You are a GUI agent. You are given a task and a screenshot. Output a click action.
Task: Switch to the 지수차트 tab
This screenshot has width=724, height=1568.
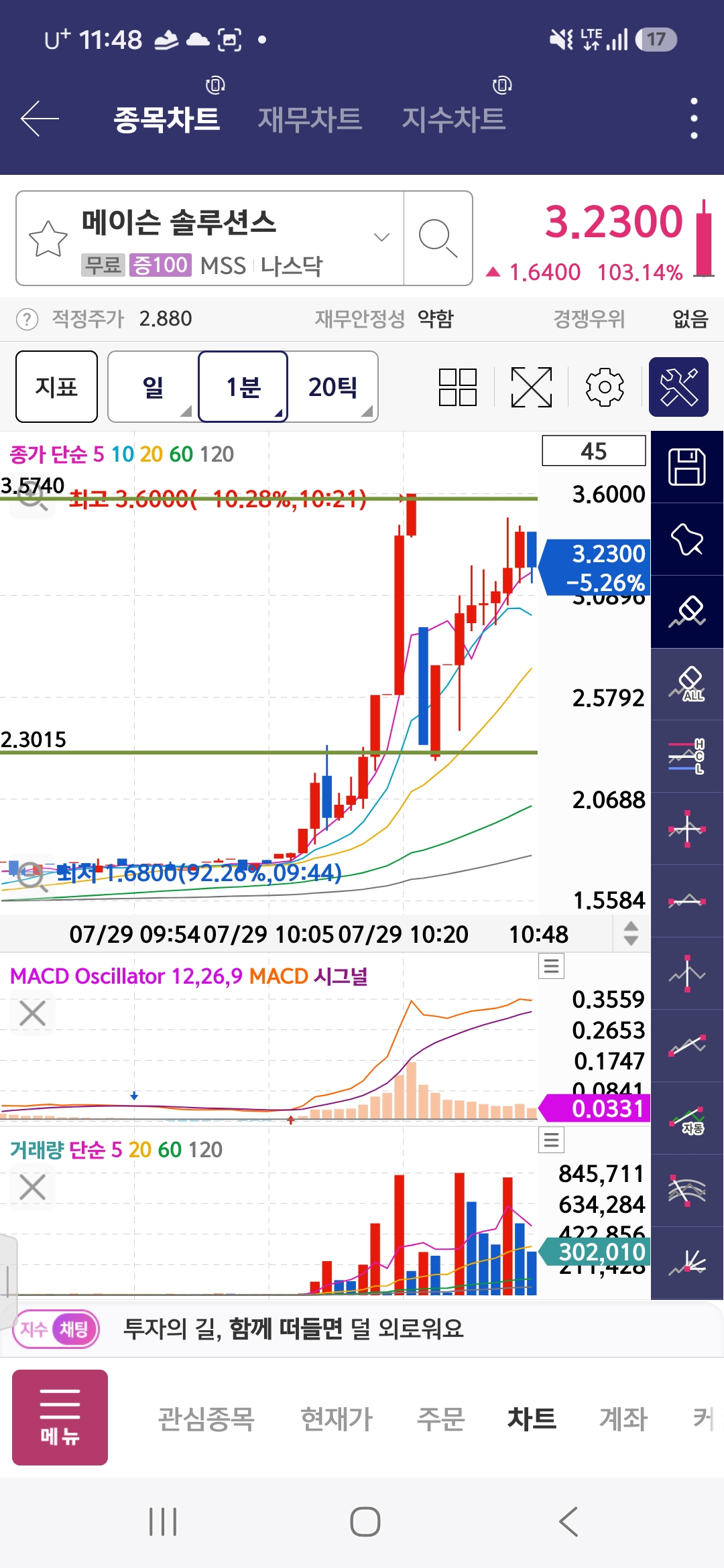click(x=453, y=119)
